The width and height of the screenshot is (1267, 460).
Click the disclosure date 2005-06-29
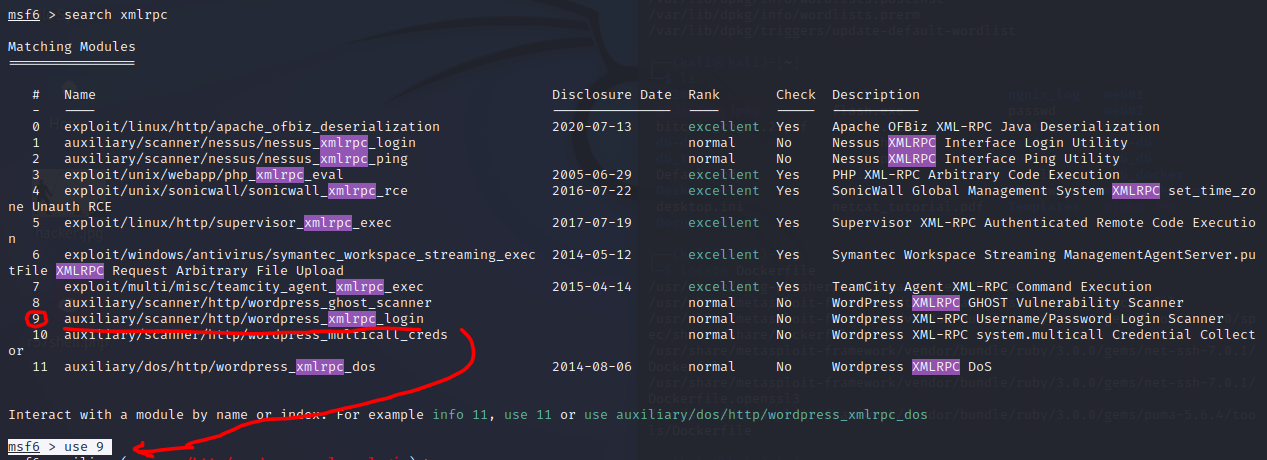592,175
